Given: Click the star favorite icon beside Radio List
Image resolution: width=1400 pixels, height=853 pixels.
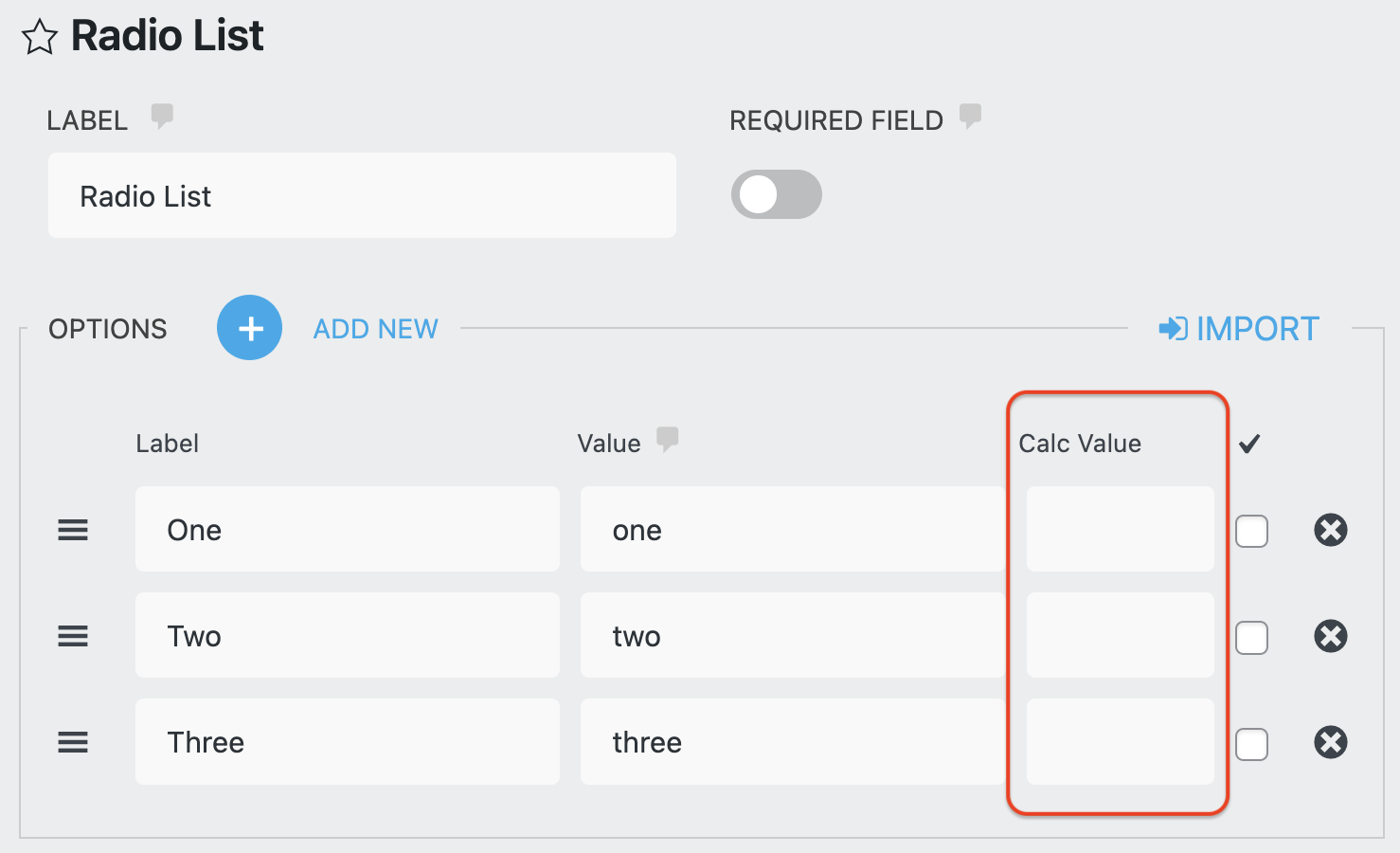Looking at the screenshot, I should point(40,38).
